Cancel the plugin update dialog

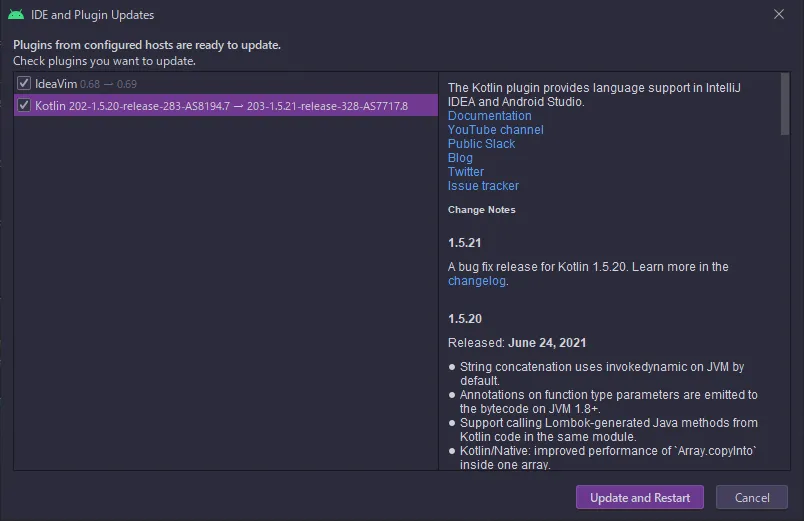752,498
